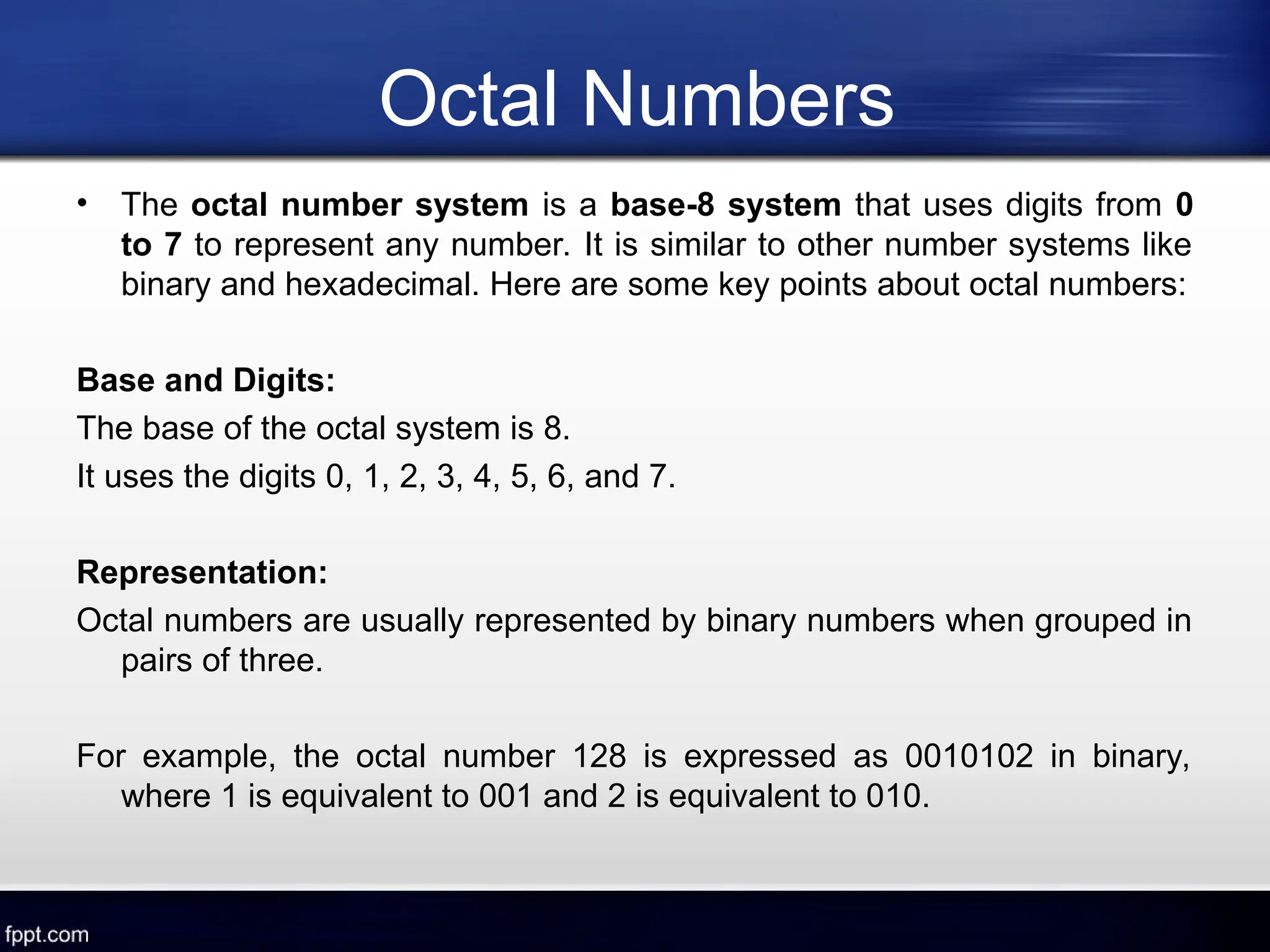Viewport: 1270px width, 952px height.
Task: Click the value 010 ending the slide
Action: pyautogui.click(x=893, y=796)
